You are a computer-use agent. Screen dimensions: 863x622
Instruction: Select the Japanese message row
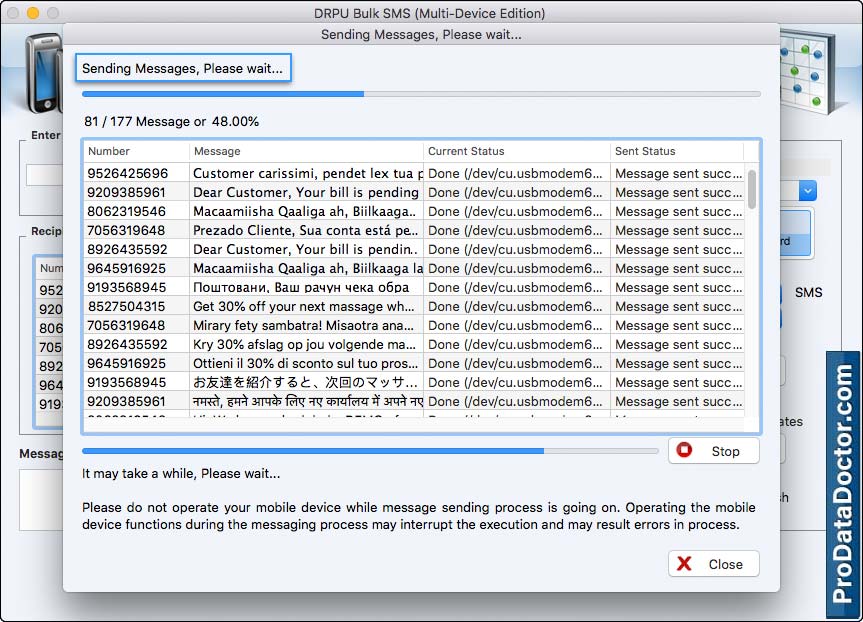pyautogui.click(x=305, y=382)
